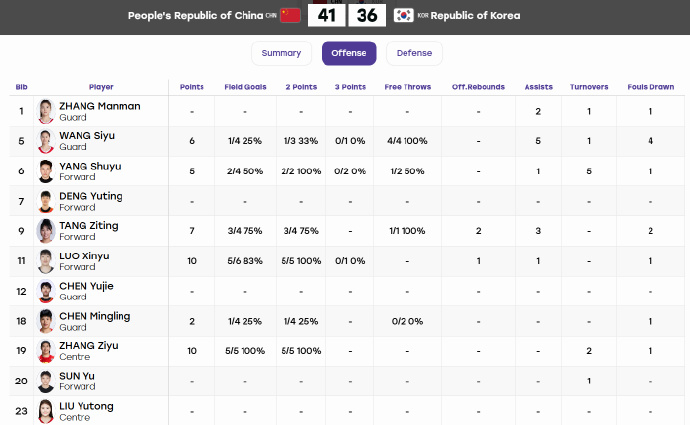Open SUN Yu player name
The height and width of the screenshot is (425, 690).
pyautogui.click(x=77, y=376)
